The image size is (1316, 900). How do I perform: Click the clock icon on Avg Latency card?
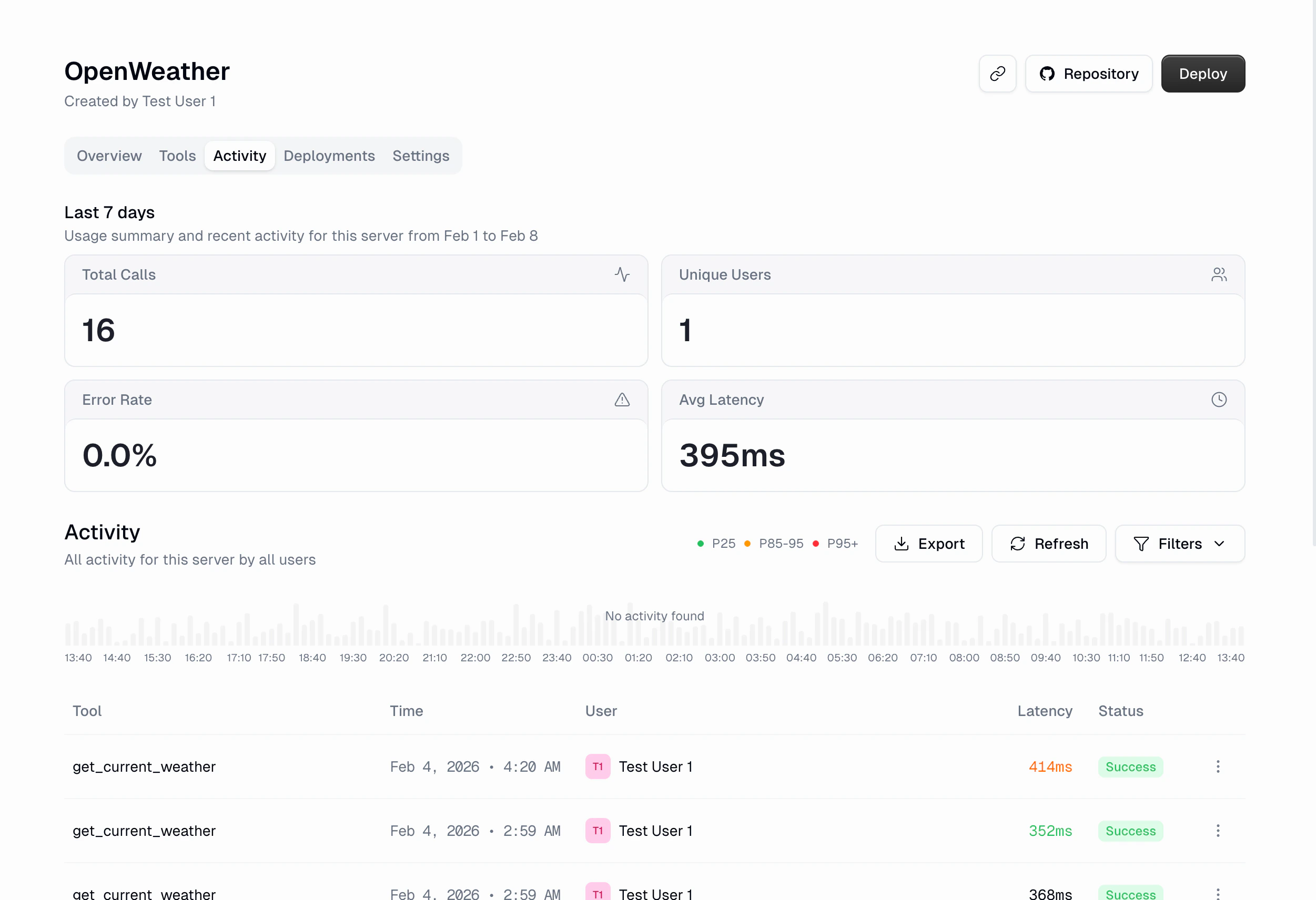click(1219, 400)
